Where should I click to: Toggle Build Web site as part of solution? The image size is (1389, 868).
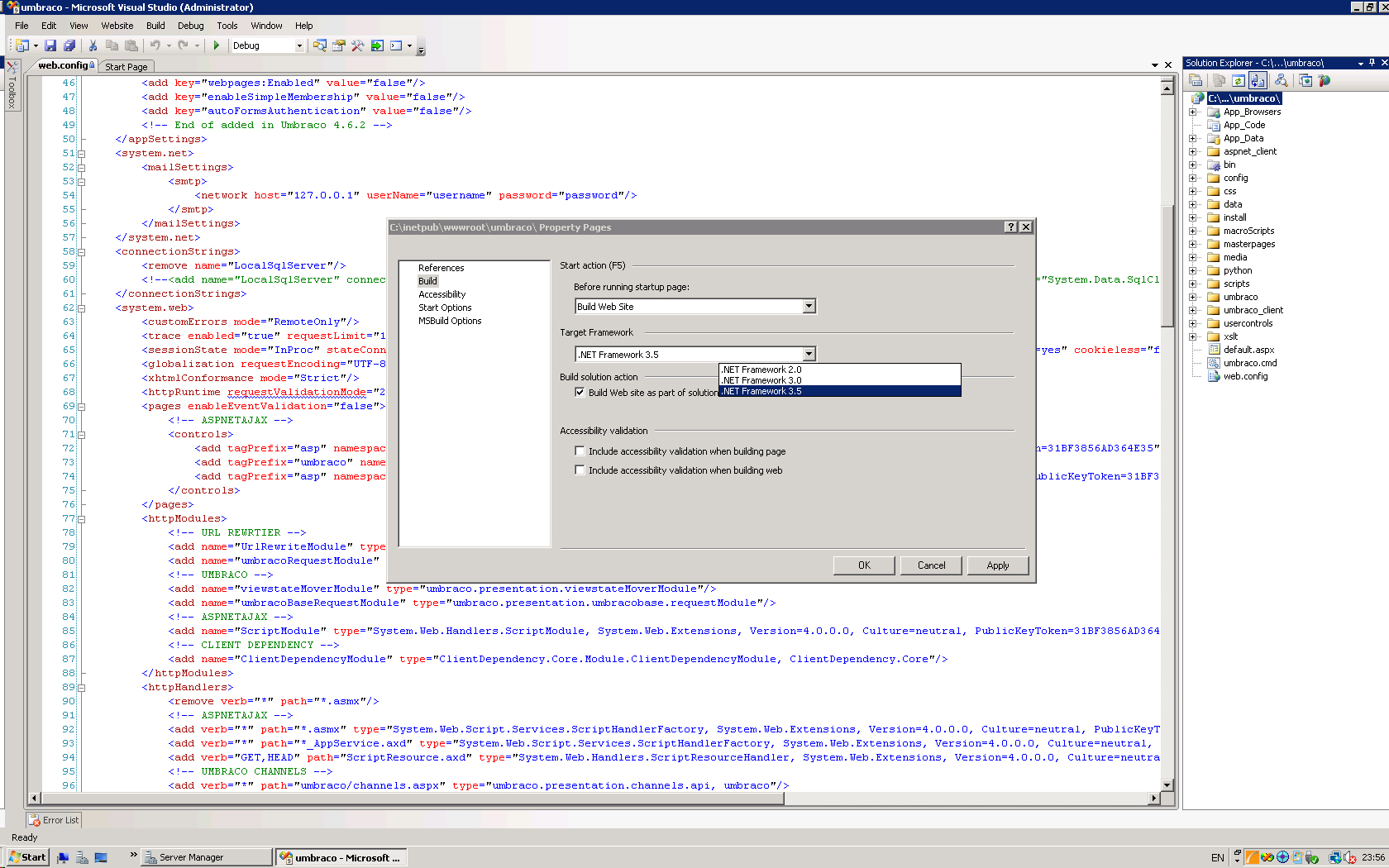(x=580, y=393)
